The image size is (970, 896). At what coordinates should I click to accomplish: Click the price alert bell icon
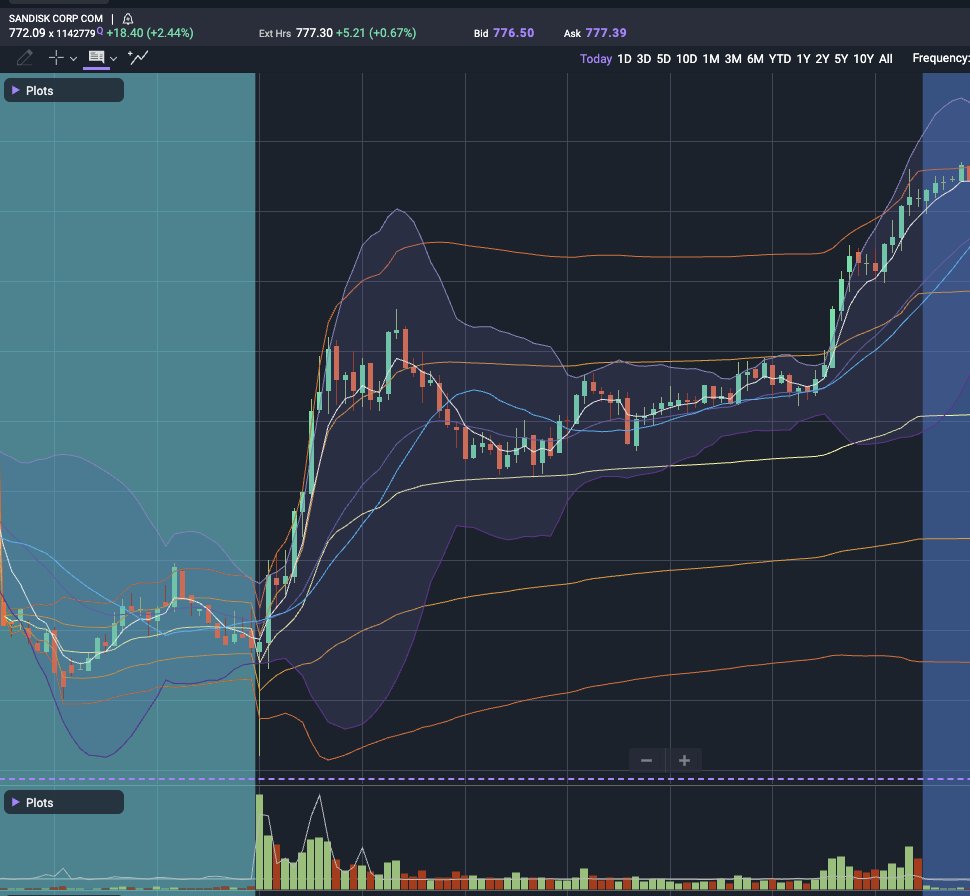[128, 19]
